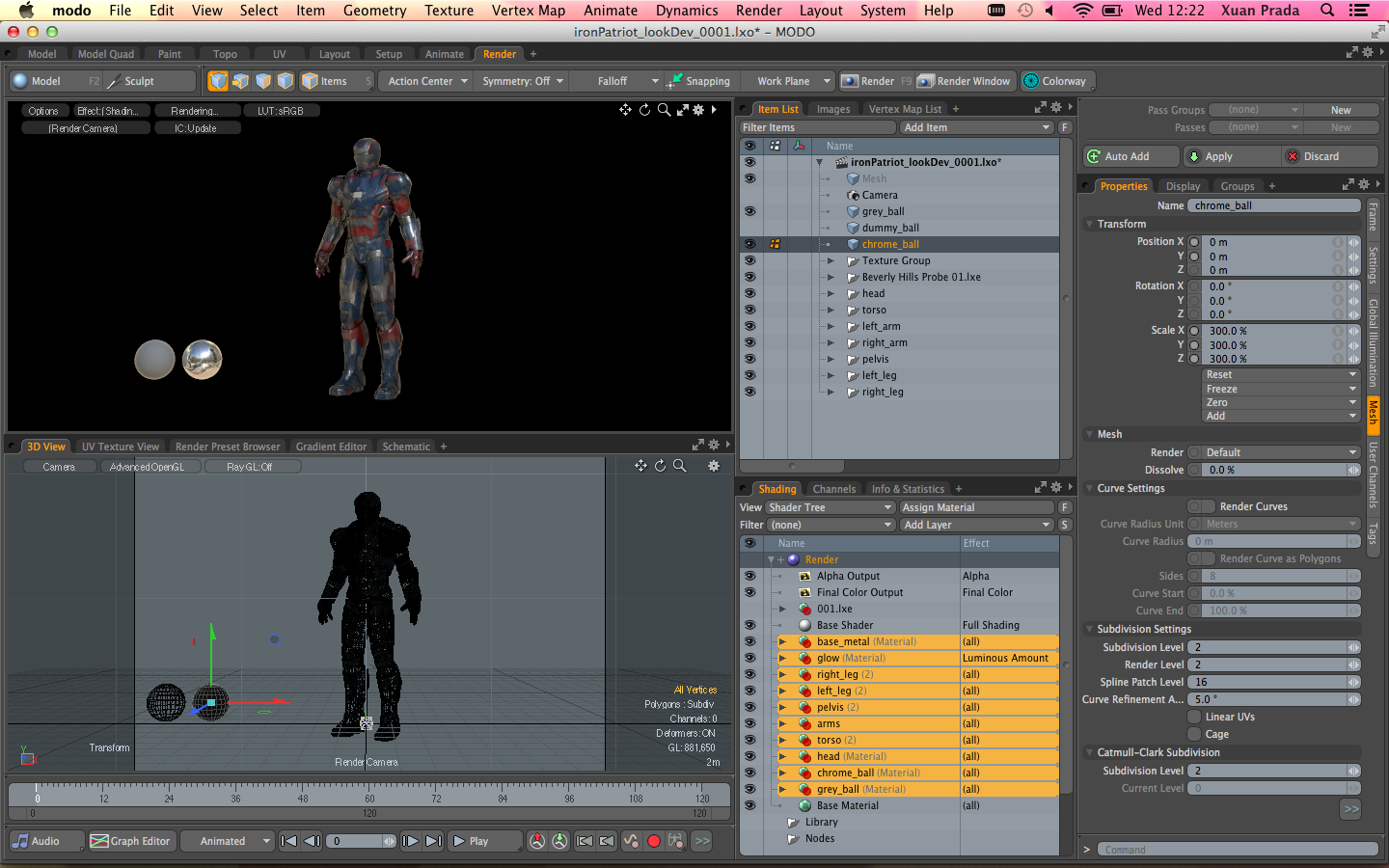
Task: Enable Linear UVs checkbox
Action: 1194,717
